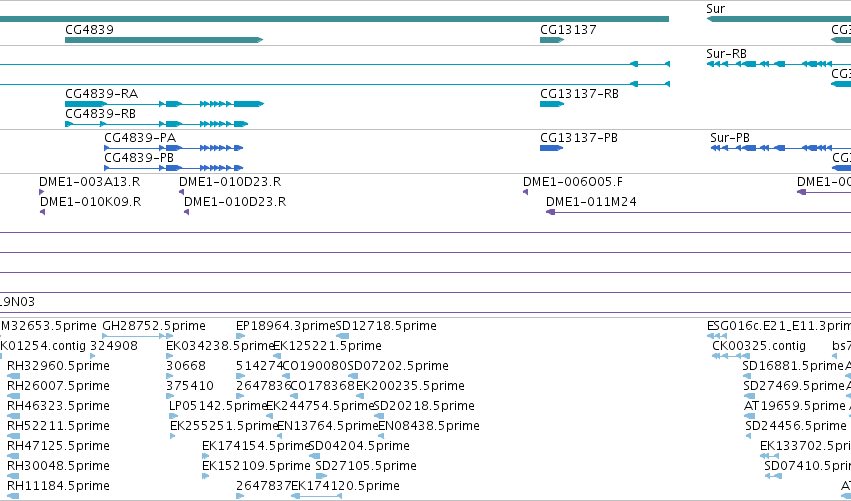Click the SD16881.5prime EST label

(x=793, y=366)
